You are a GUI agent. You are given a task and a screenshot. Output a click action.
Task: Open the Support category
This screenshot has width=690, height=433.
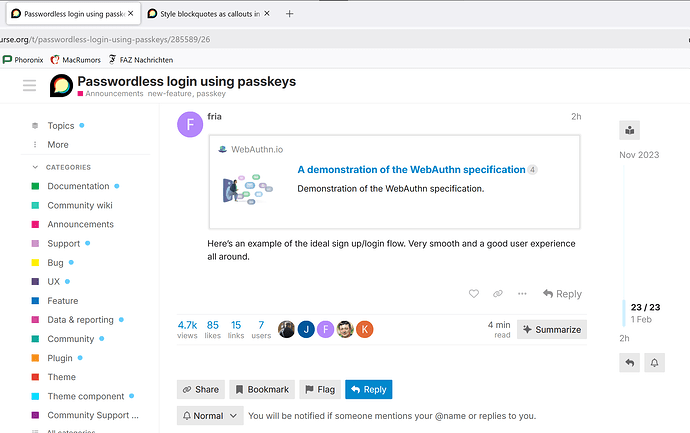(64, 243)
